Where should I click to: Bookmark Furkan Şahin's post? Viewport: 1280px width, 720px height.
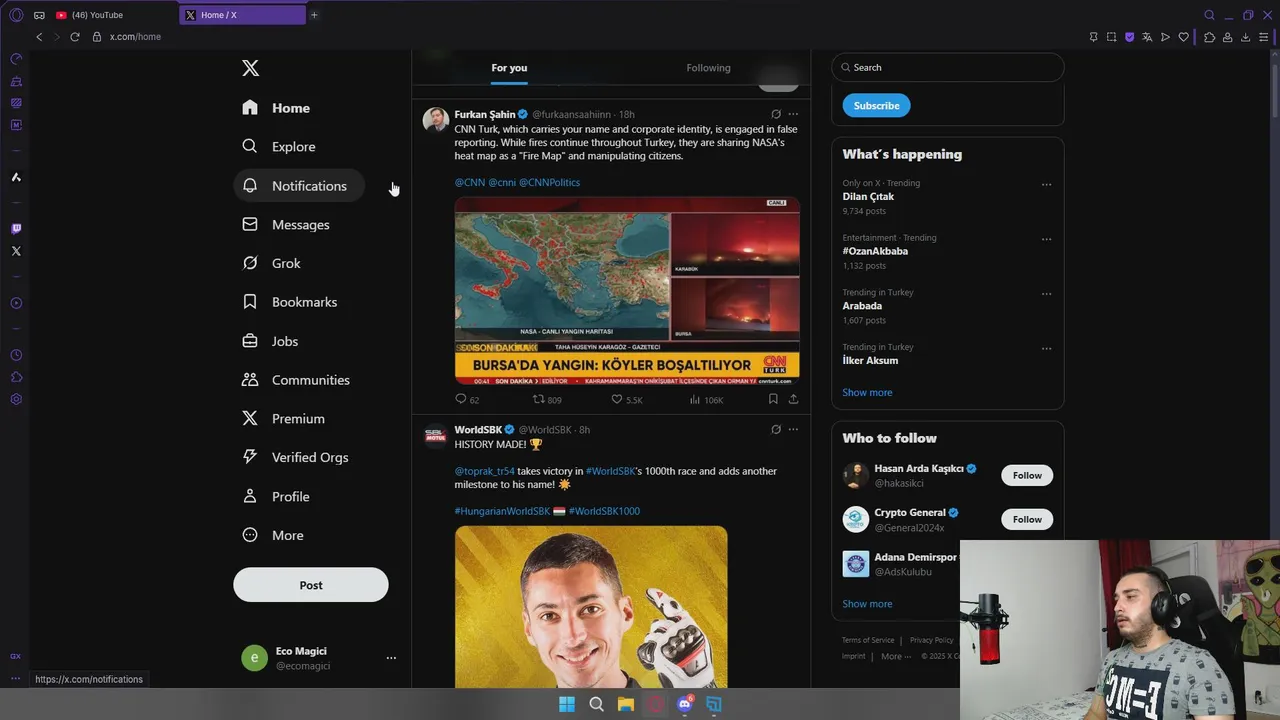point(773,399)
